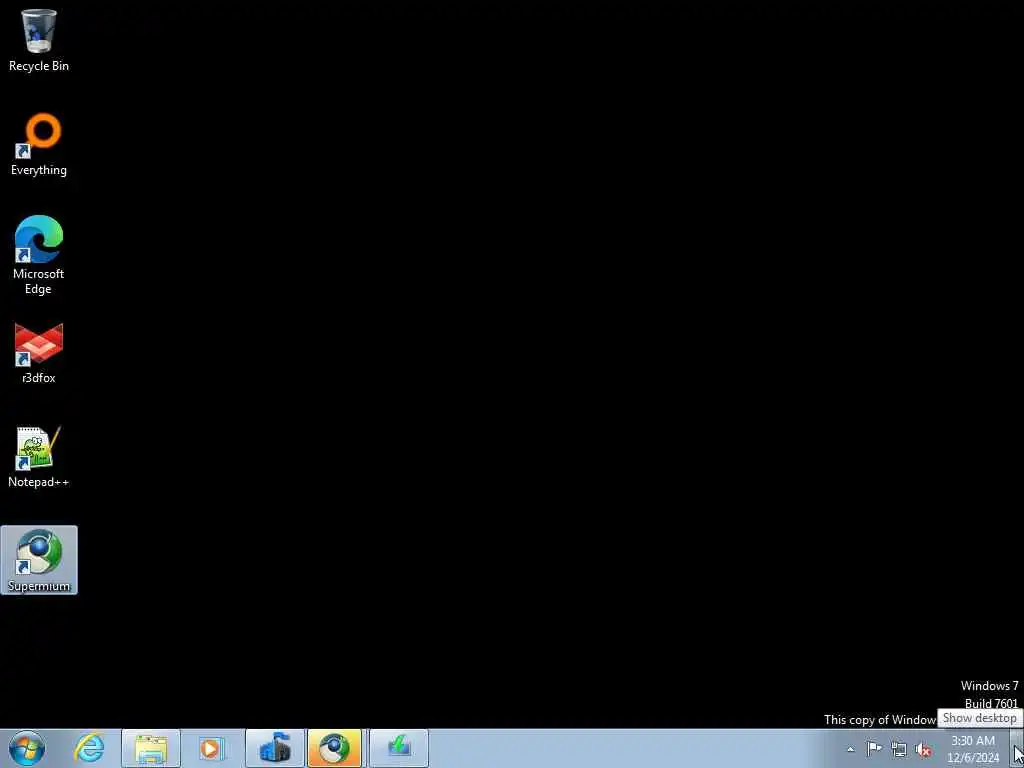The width and height of the screenshot is (1024, 768).
Task: Show hidden tray icons arrow
Action: [850, 749]
